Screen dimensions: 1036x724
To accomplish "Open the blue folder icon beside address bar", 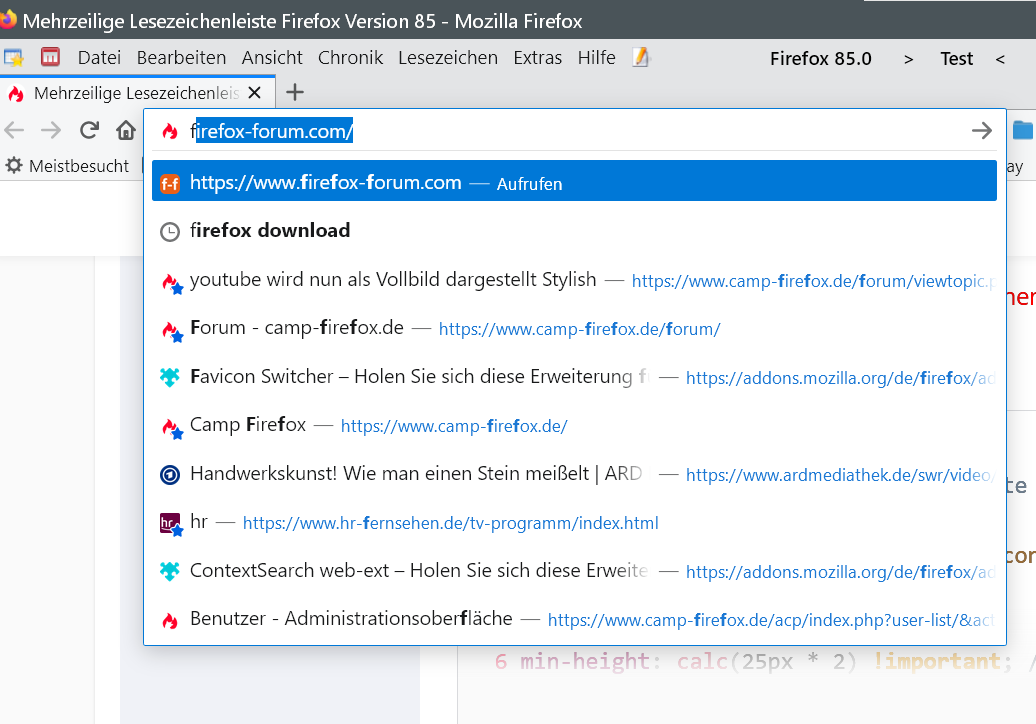I will click(1023, 130).
